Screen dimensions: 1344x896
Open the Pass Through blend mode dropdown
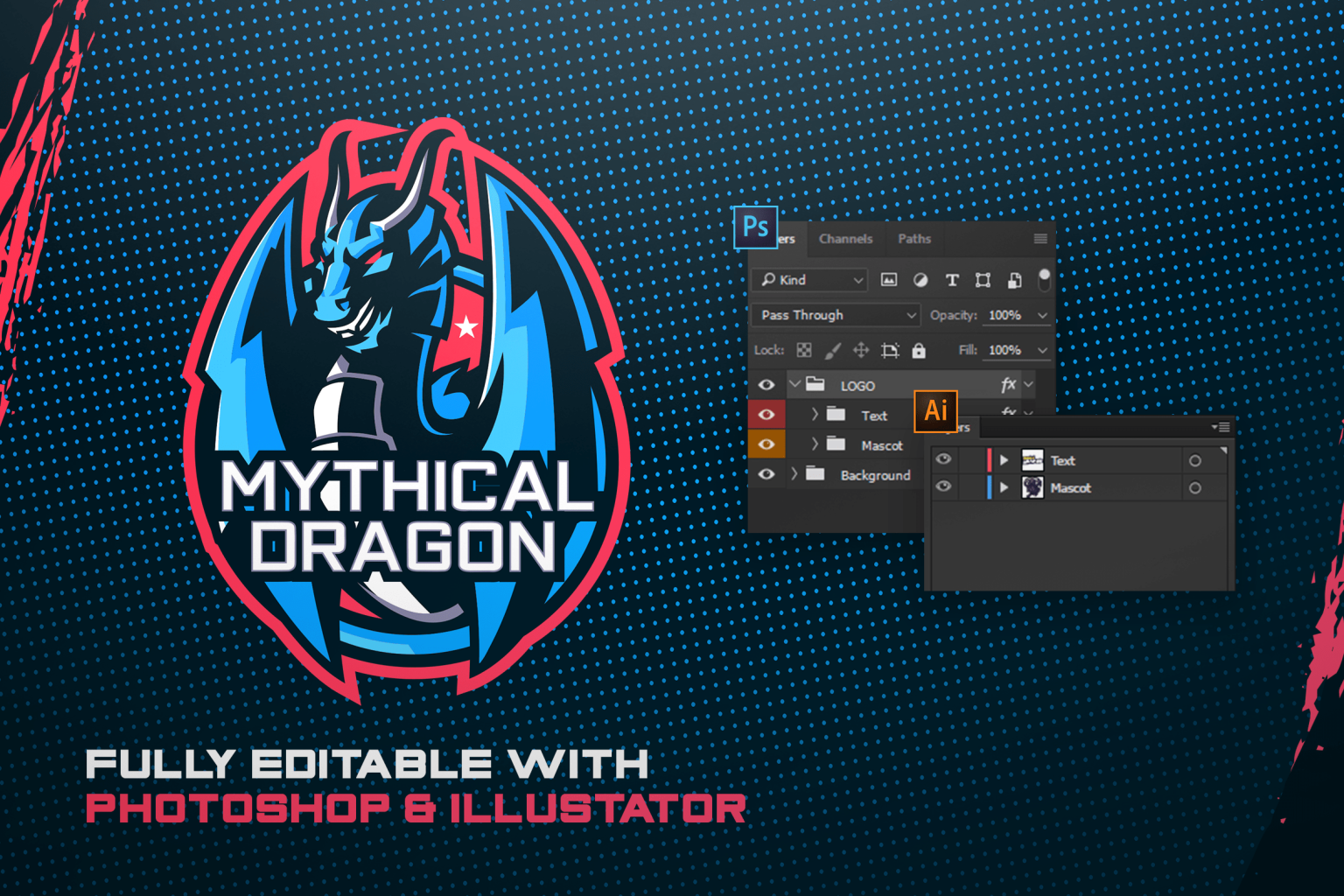tap(836, 315)
